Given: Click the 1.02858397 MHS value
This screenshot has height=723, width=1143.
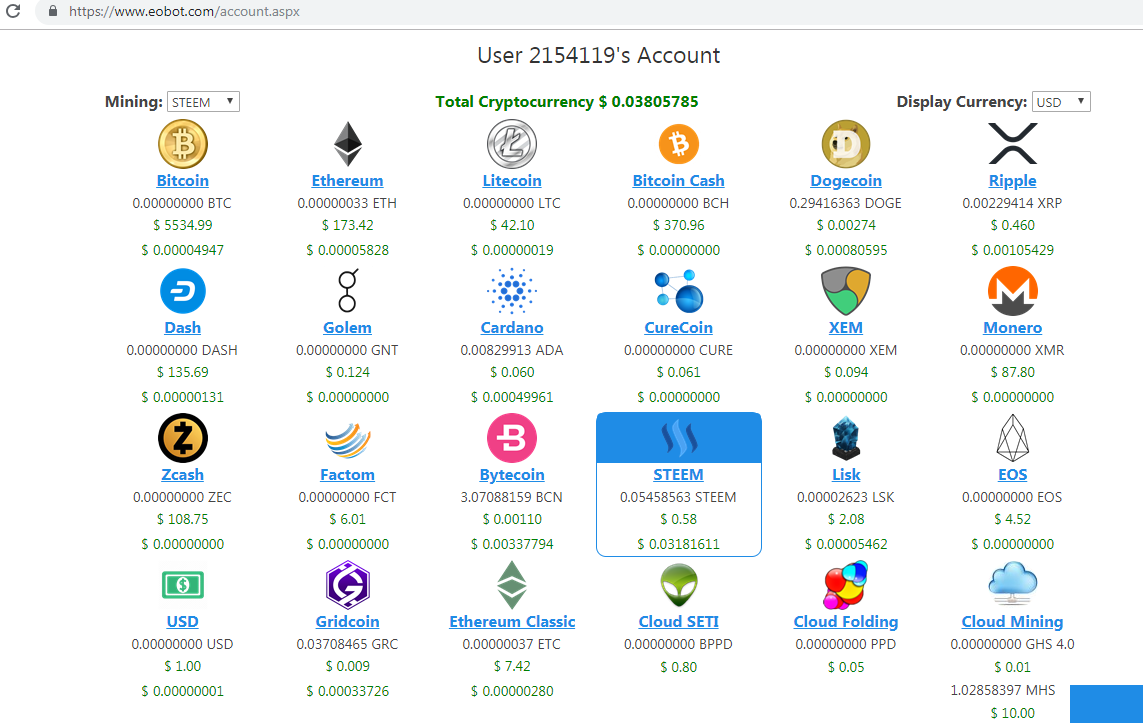Looking at the screenshot, I should click(1002, 689).
